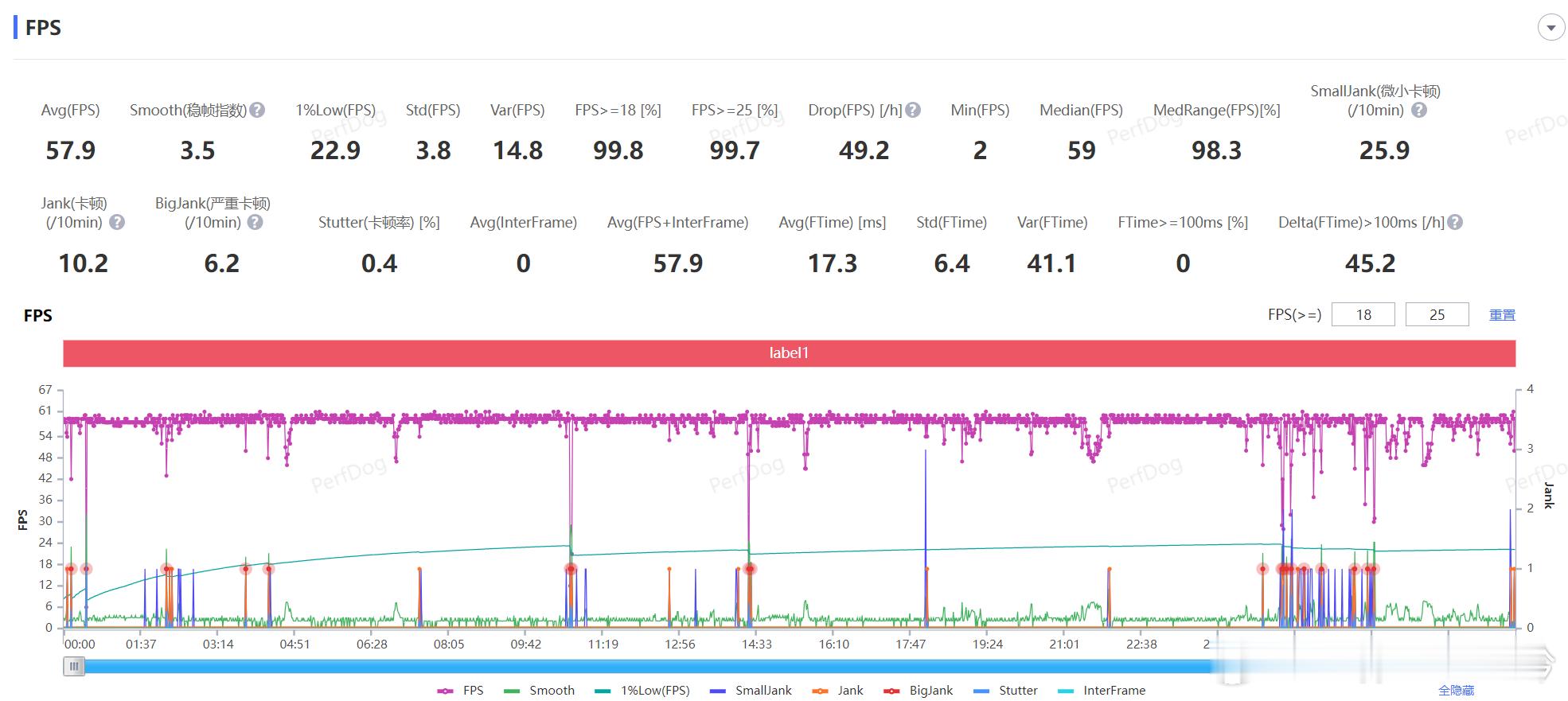Click the BigJank marker near 14:33
The width and height of the screenshot is (1568, 701).
(x=750, y=569)
